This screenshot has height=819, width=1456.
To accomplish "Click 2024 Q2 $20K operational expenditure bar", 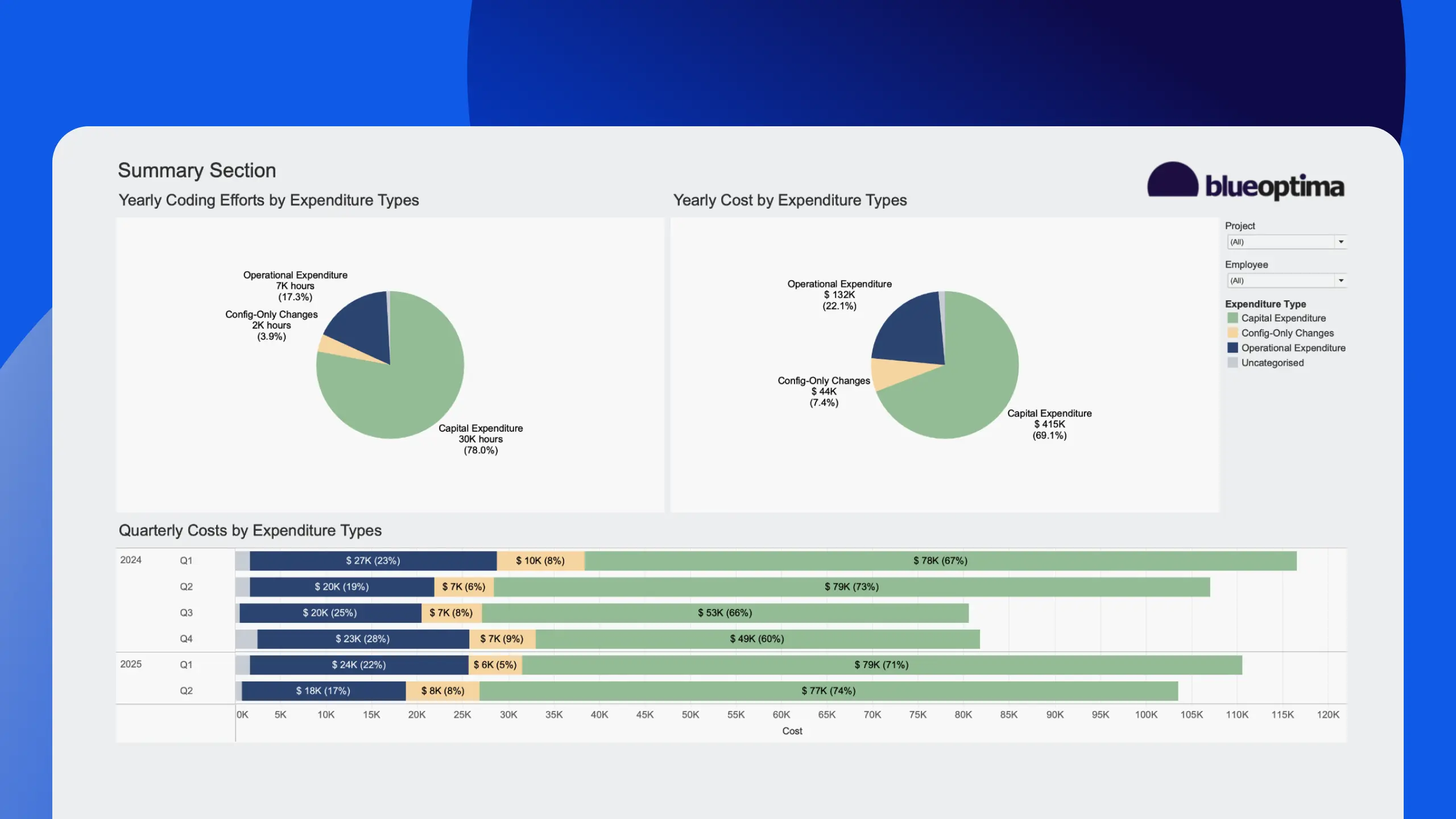I will (342, 587).
